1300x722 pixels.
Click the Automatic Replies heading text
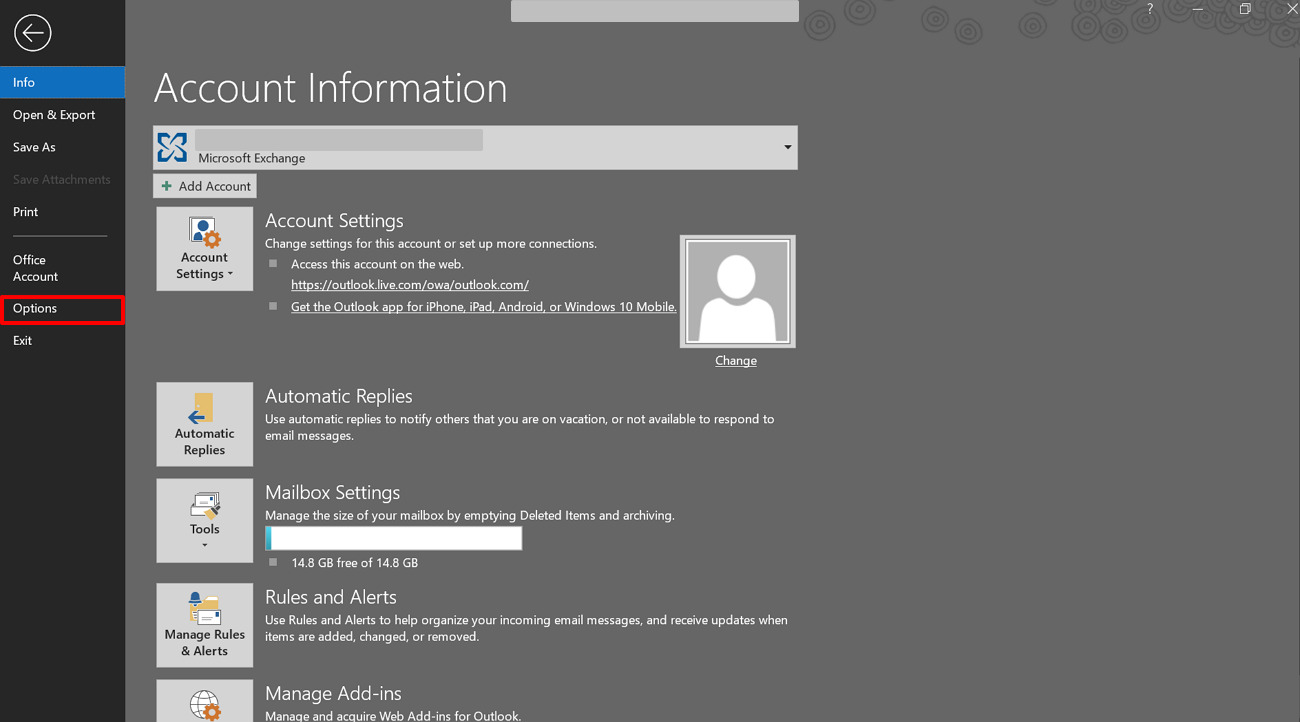[339, 396]
